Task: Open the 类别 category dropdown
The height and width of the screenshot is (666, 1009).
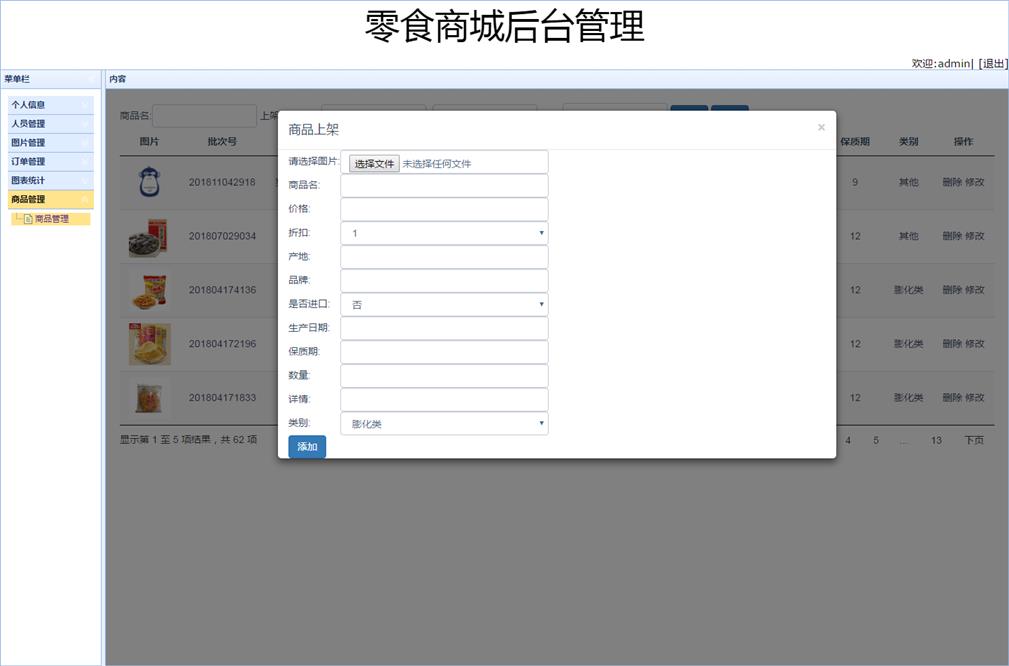Action: tap(444, 424)
